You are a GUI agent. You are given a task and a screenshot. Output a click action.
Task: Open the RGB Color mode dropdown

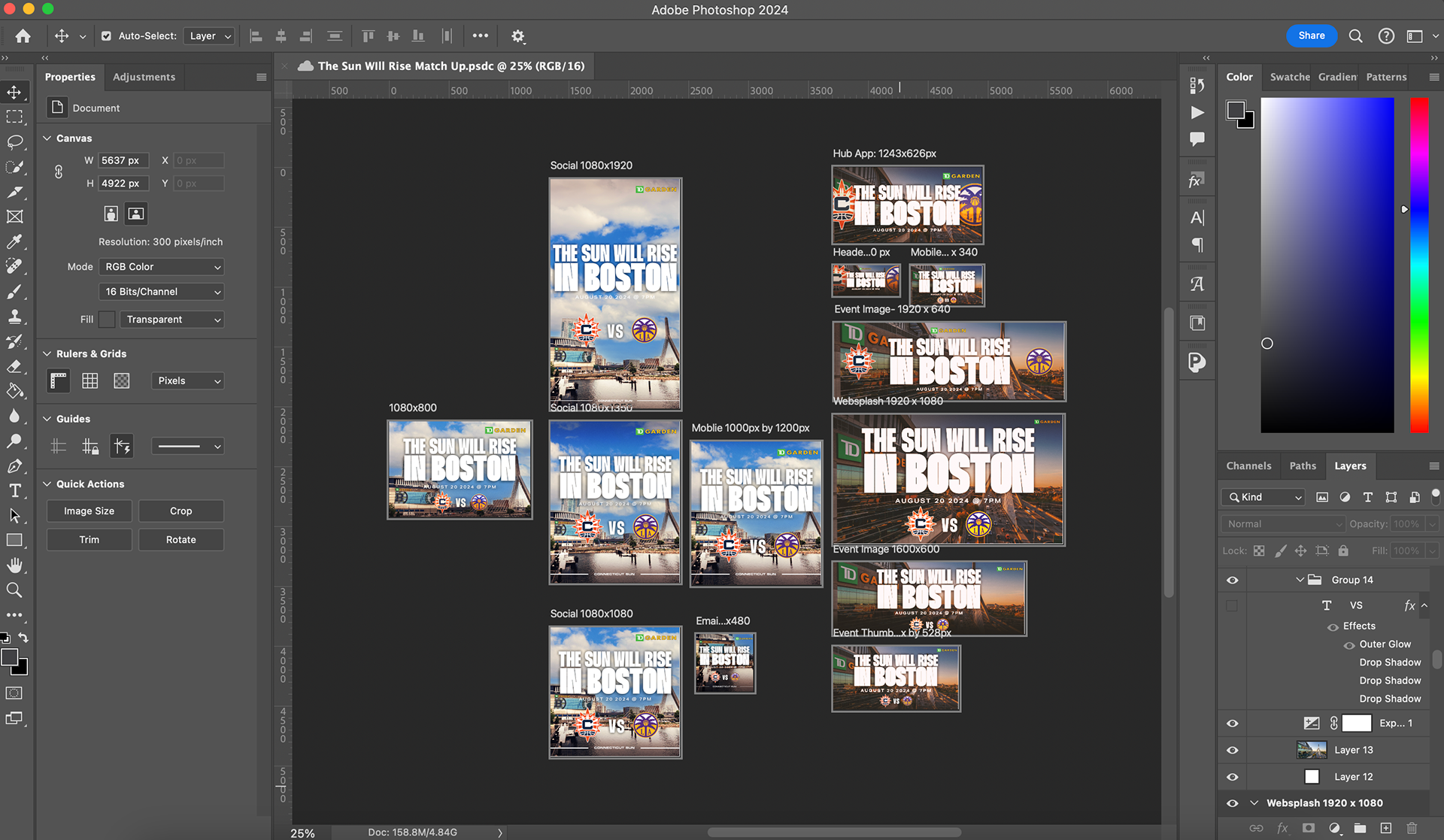pos(162,266)
